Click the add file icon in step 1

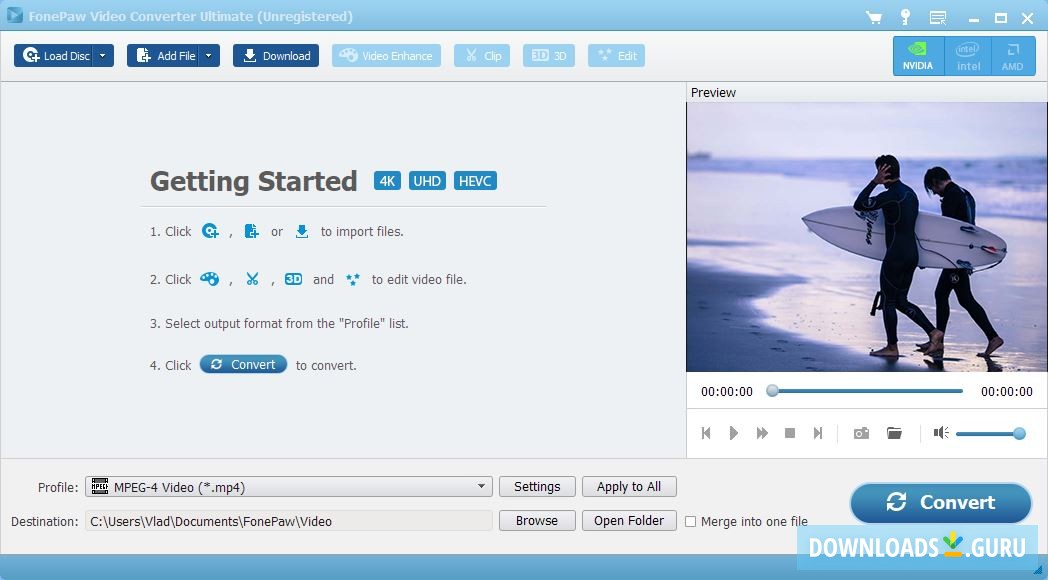[x=251, y=231]
